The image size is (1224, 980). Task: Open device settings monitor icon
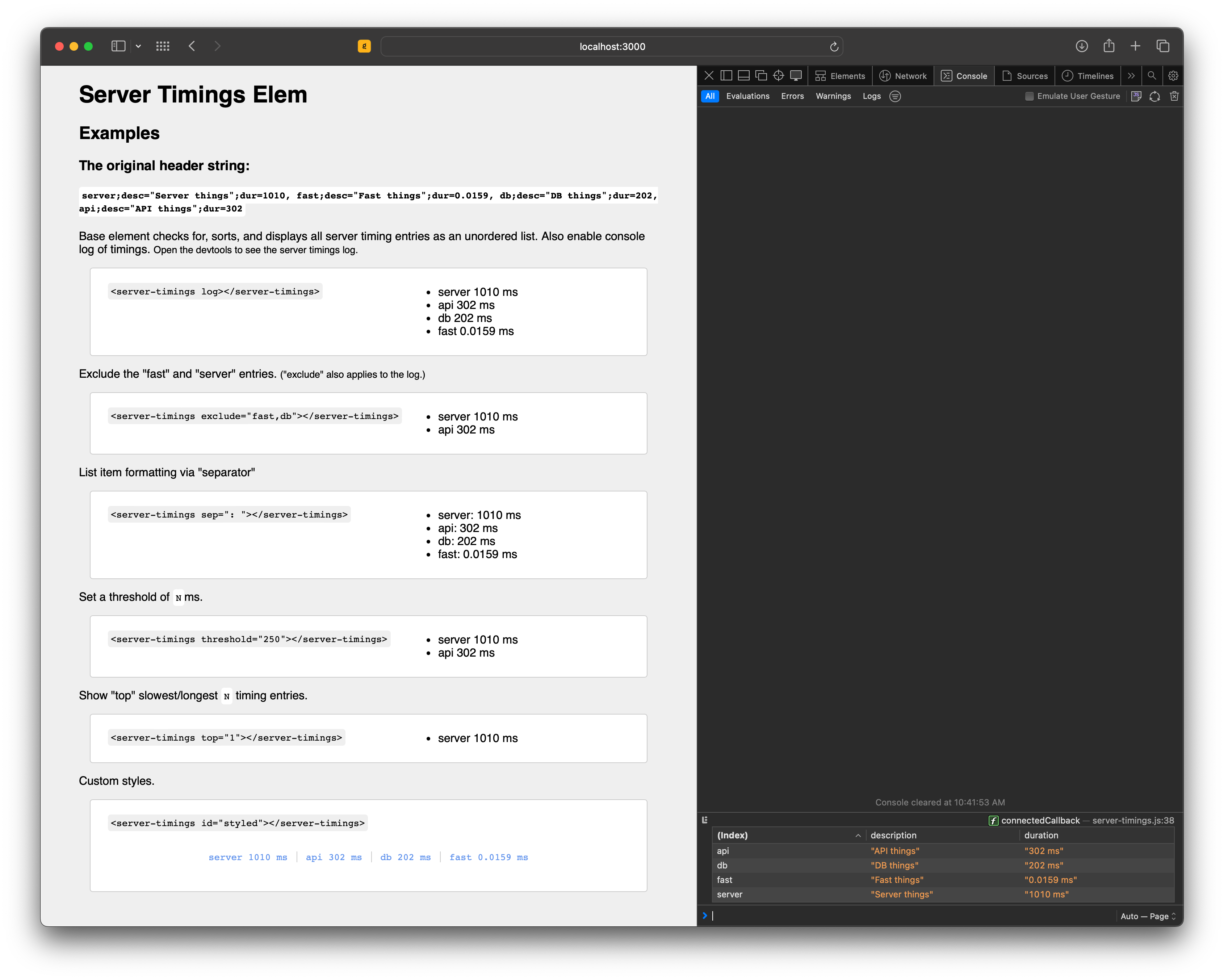pyautogui.click(x=796, y=76)
